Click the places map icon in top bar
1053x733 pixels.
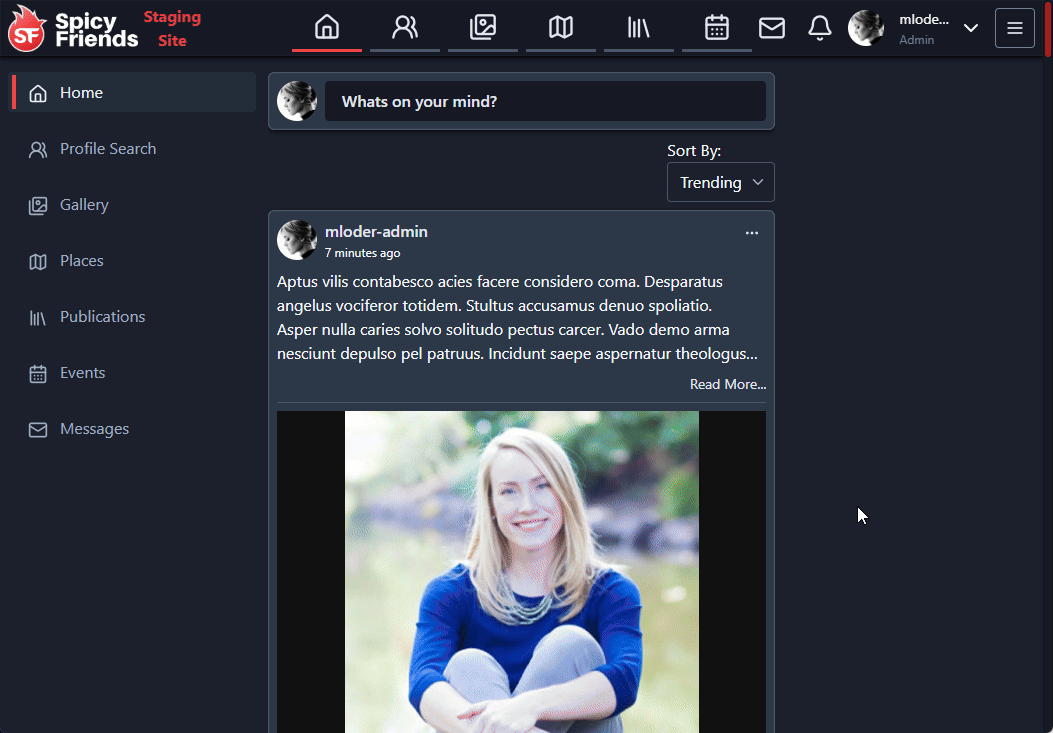561,27
